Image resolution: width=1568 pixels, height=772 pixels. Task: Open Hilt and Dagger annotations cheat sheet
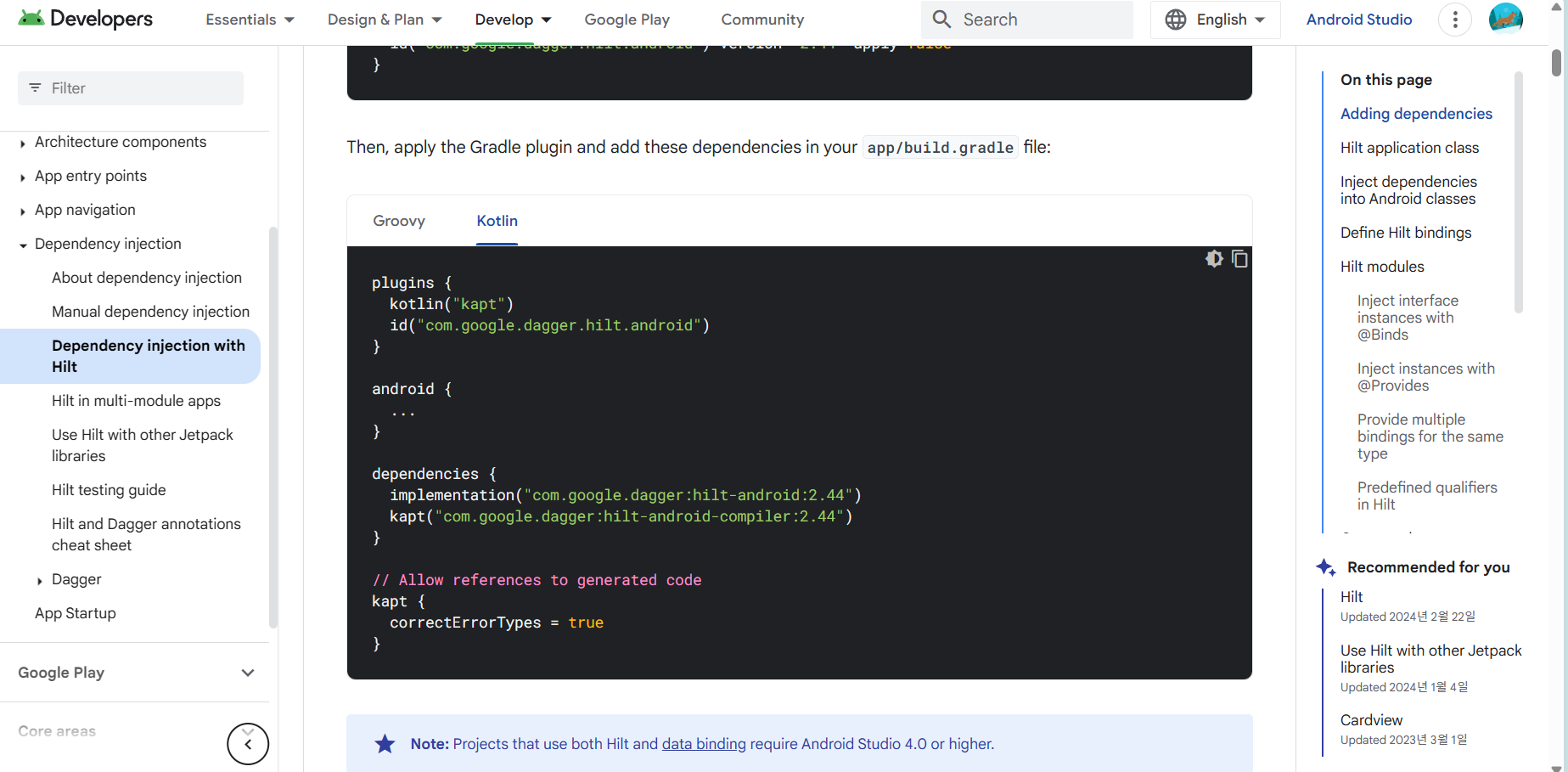[146, 534]
